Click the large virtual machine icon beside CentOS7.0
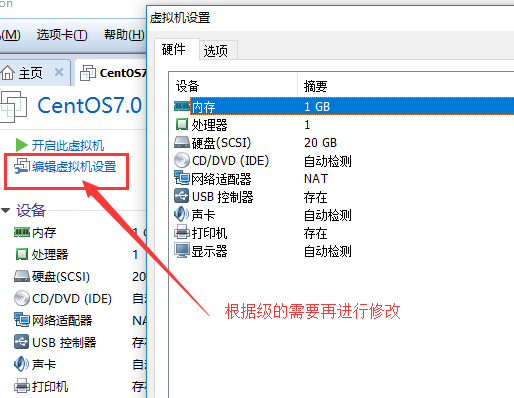 click(13, 107)
